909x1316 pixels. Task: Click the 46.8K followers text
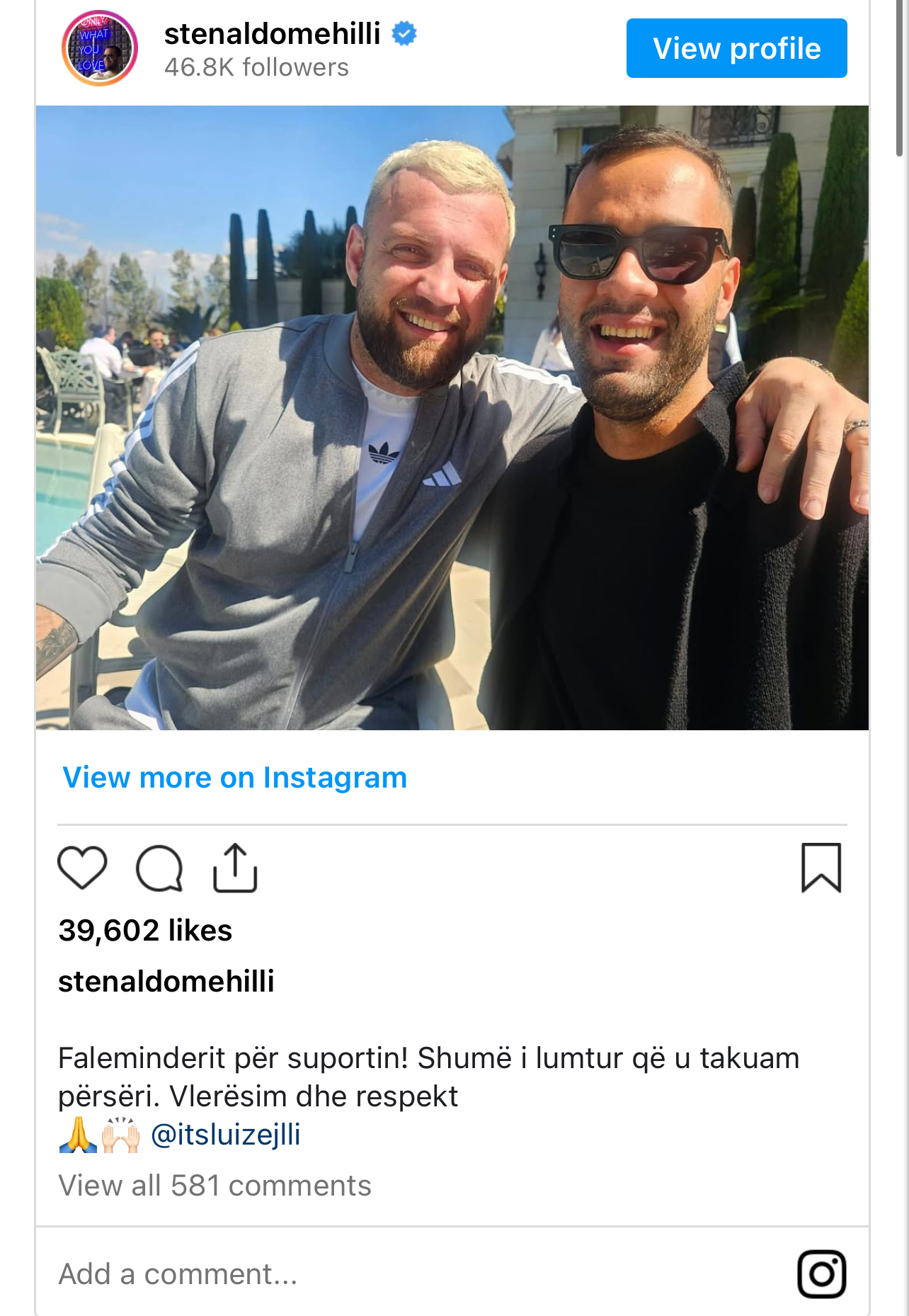coord(256,67)
